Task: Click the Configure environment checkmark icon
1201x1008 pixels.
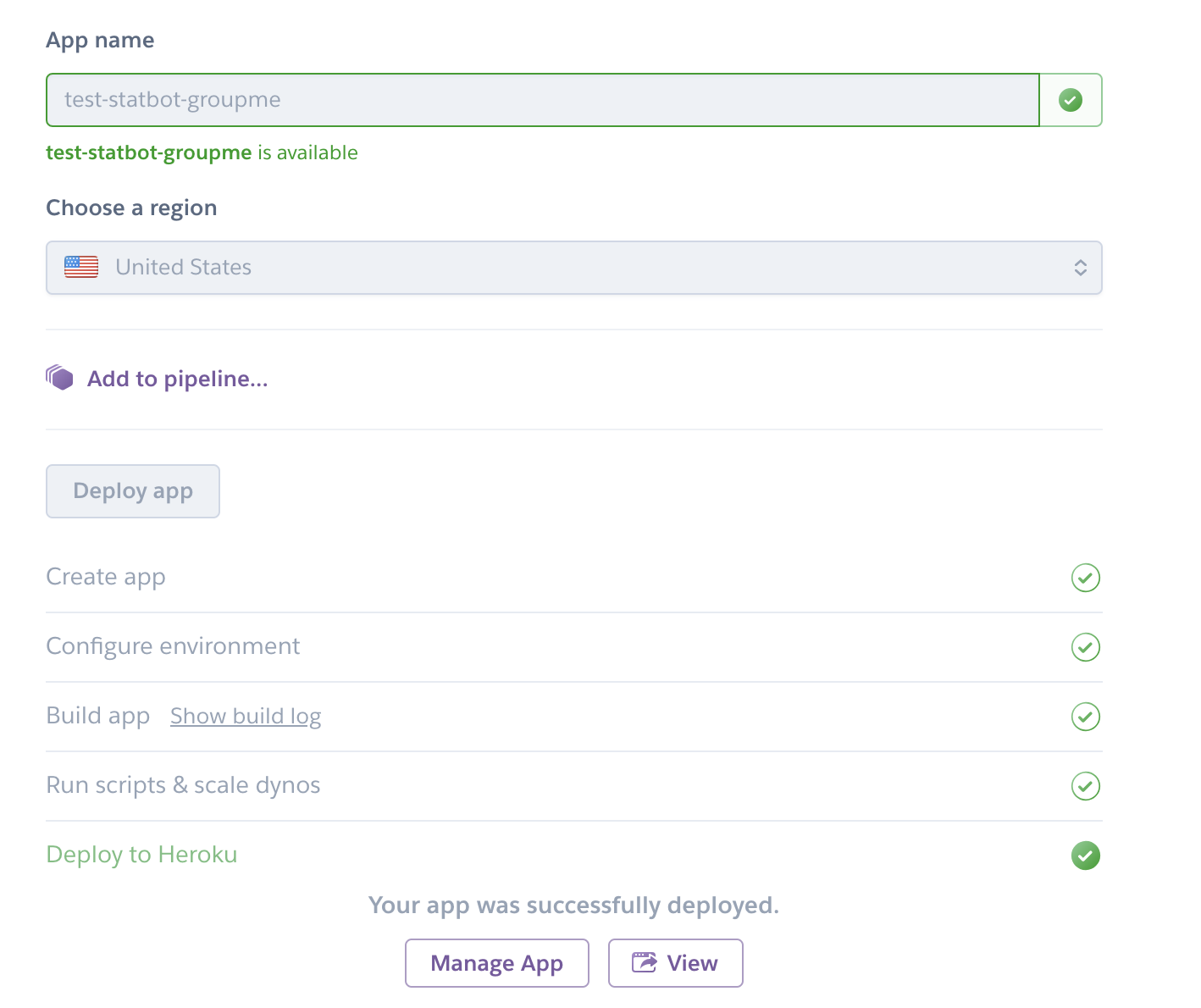Action: pyautogui.click(x=1085, y=647)
